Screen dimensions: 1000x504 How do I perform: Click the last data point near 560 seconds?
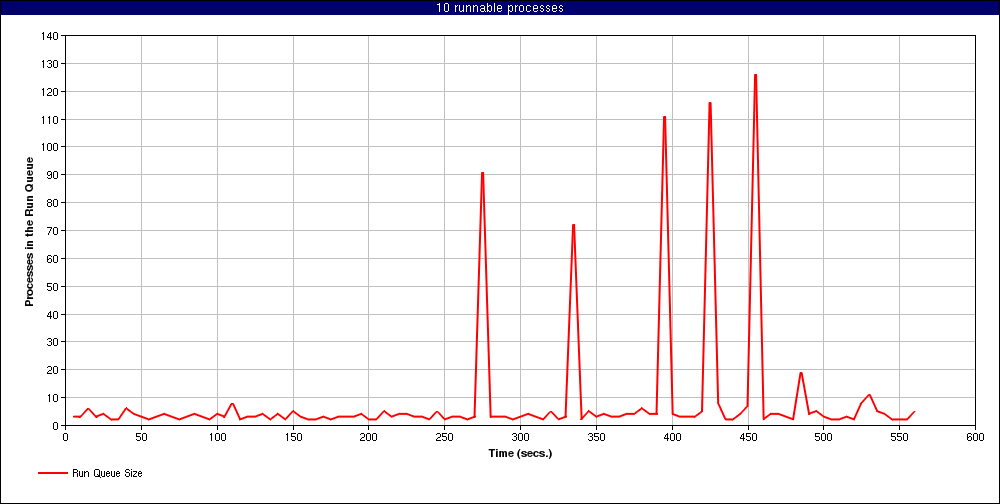914,411
